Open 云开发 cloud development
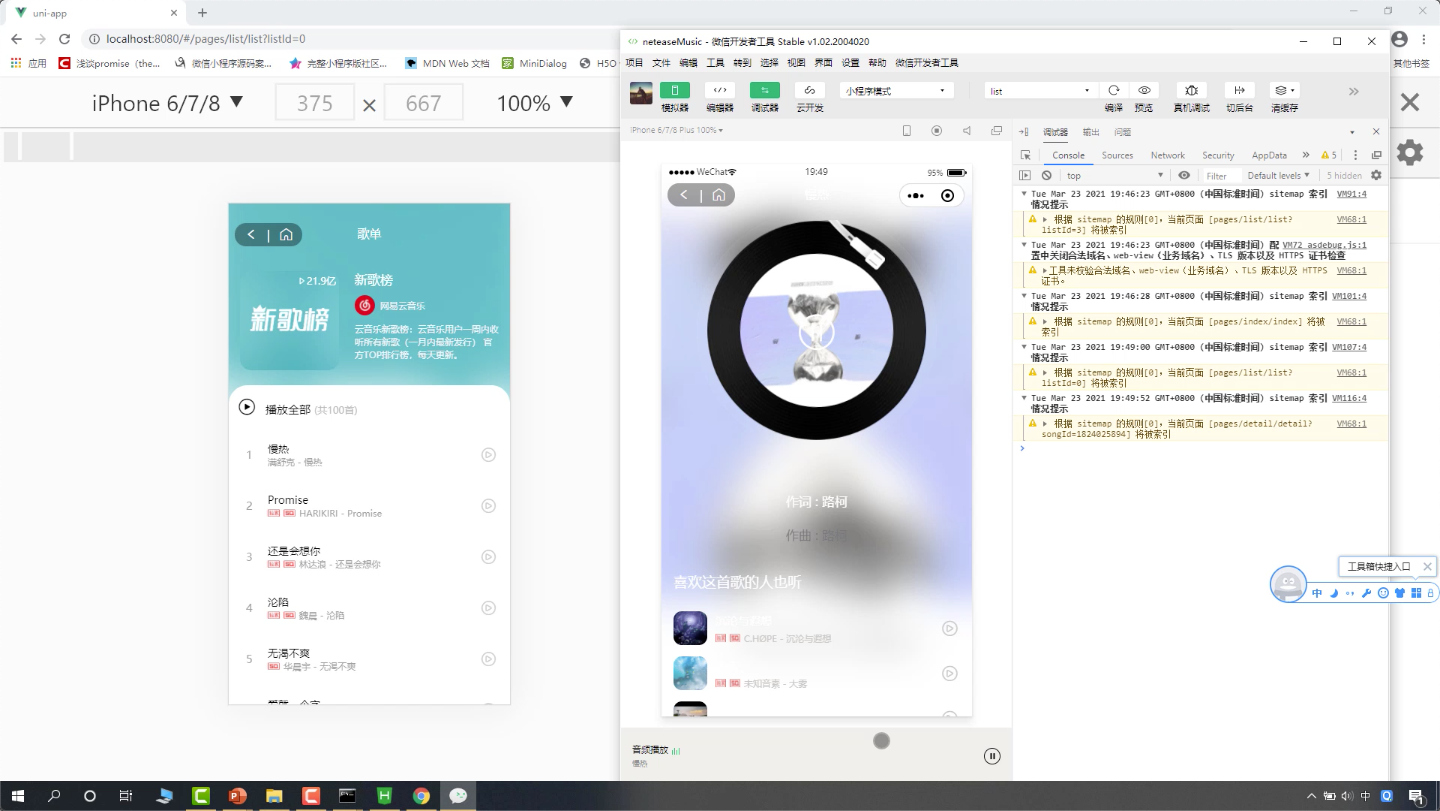Screen dimensions: 1440x811 [x=810, y=90]
